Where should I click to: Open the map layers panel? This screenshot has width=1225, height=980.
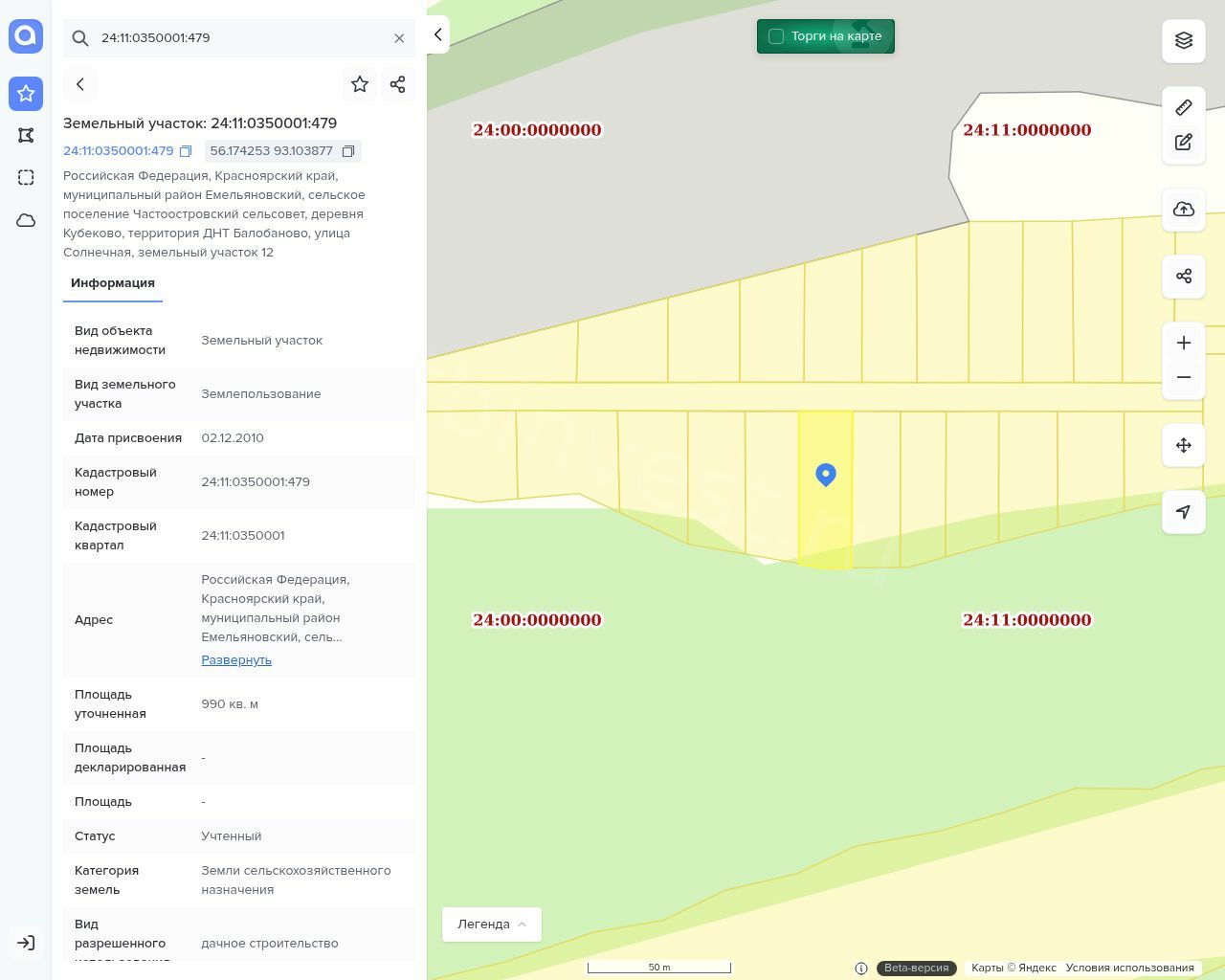(1183, 40)
